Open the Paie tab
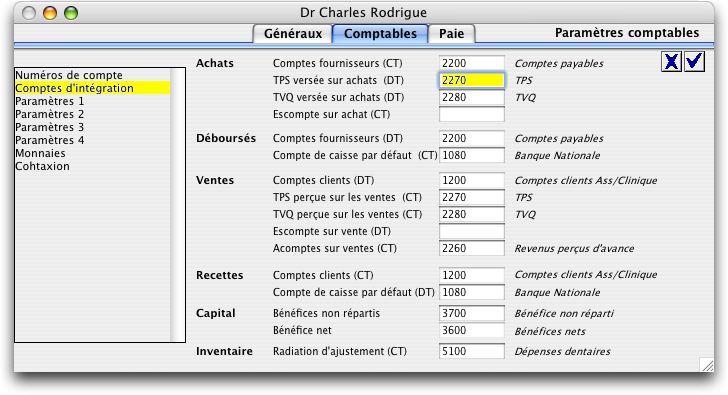This screenshot has width=728, height=395. coord(452,34)
